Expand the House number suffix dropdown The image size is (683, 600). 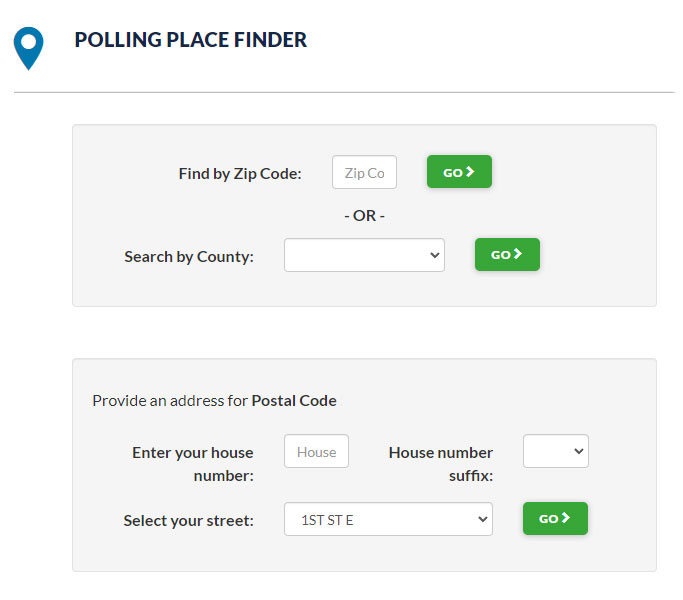[556, 451]
